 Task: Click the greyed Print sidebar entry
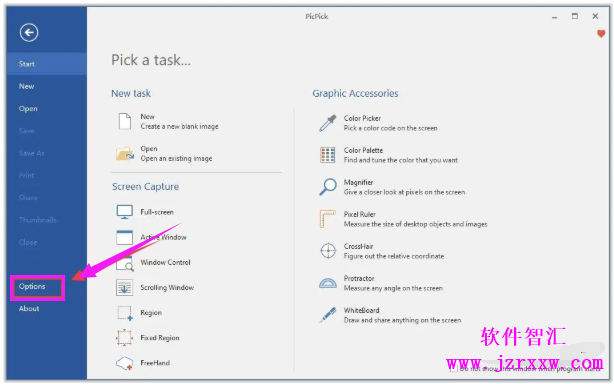26,175
